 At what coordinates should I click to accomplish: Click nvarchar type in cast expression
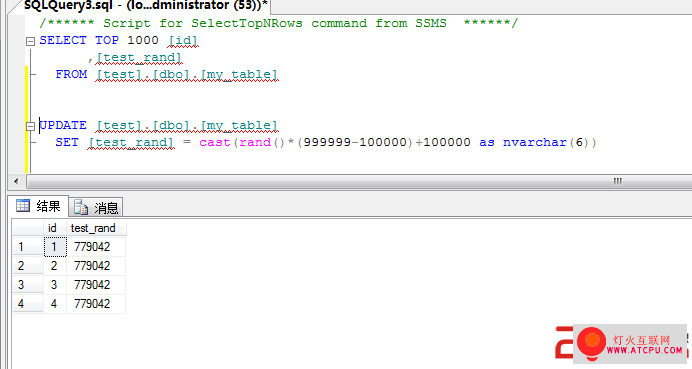click(535, 142)
